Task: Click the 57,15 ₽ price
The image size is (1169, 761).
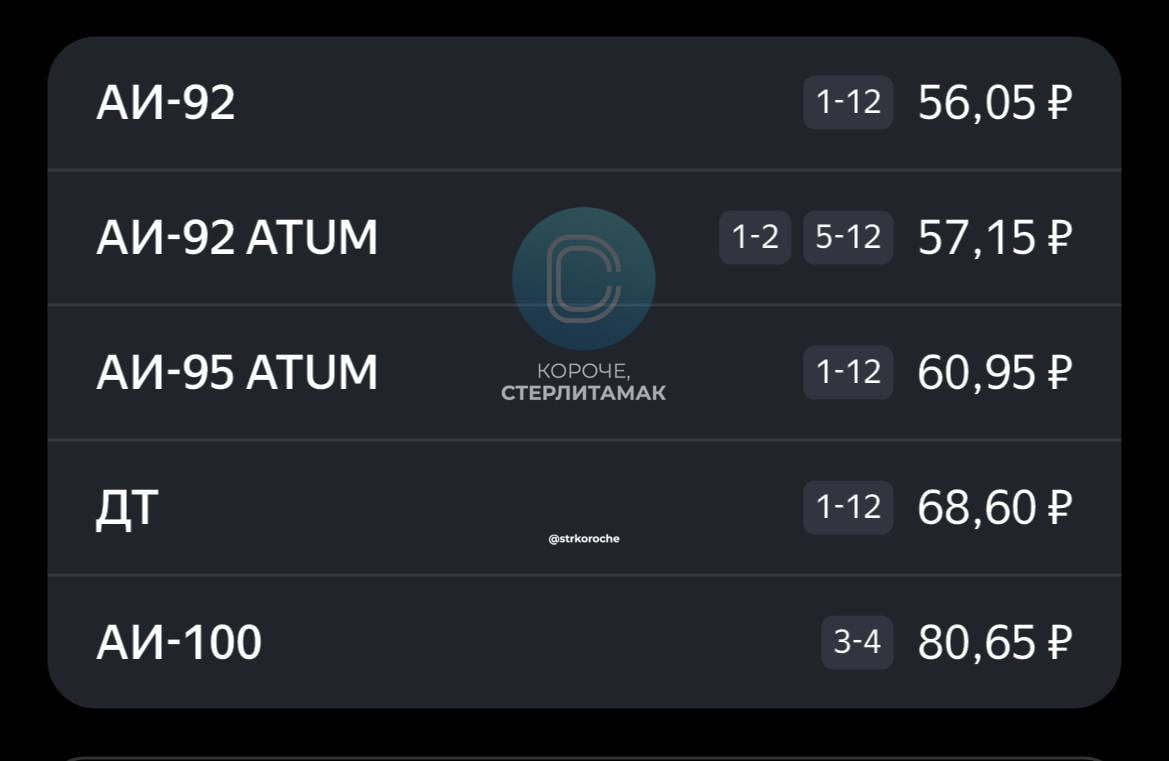Action: [x=995, y=237]
